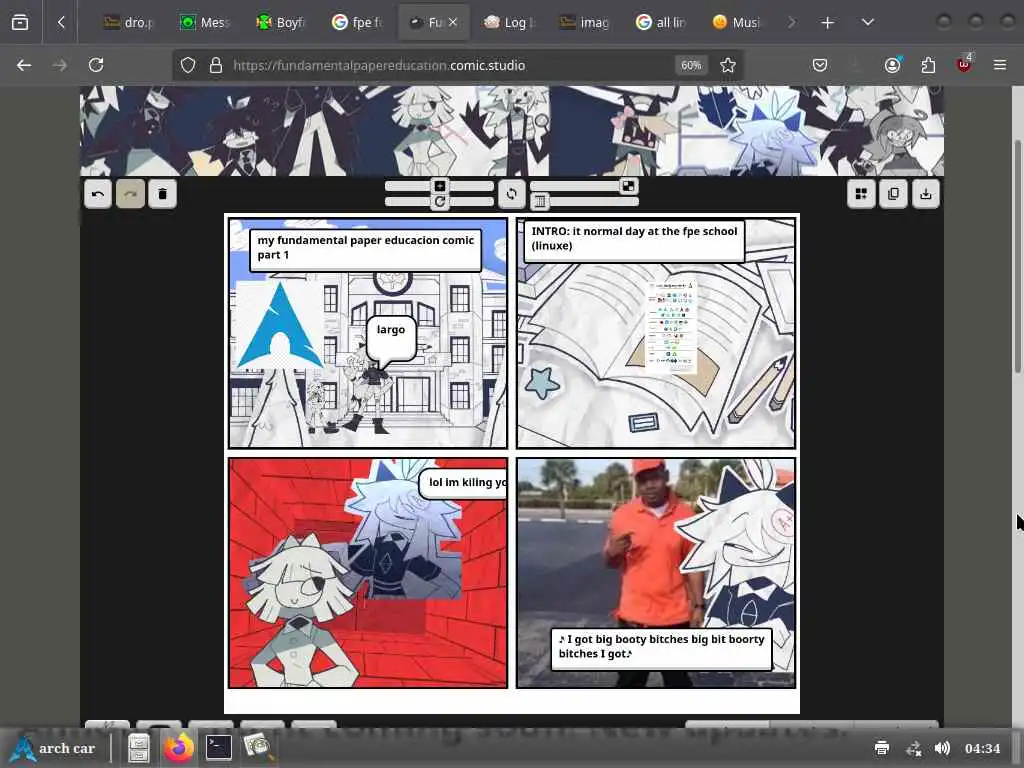Click the Firefox taskbar icon

click(179, 748)
